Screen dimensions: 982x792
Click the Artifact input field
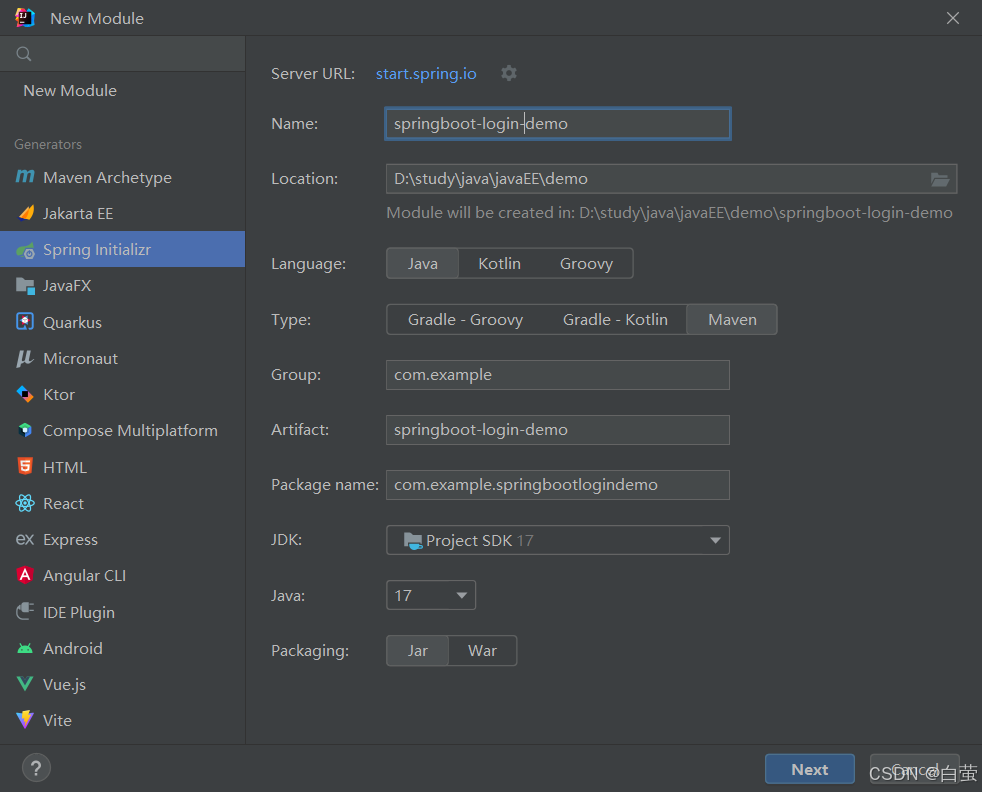coord(557,430)
